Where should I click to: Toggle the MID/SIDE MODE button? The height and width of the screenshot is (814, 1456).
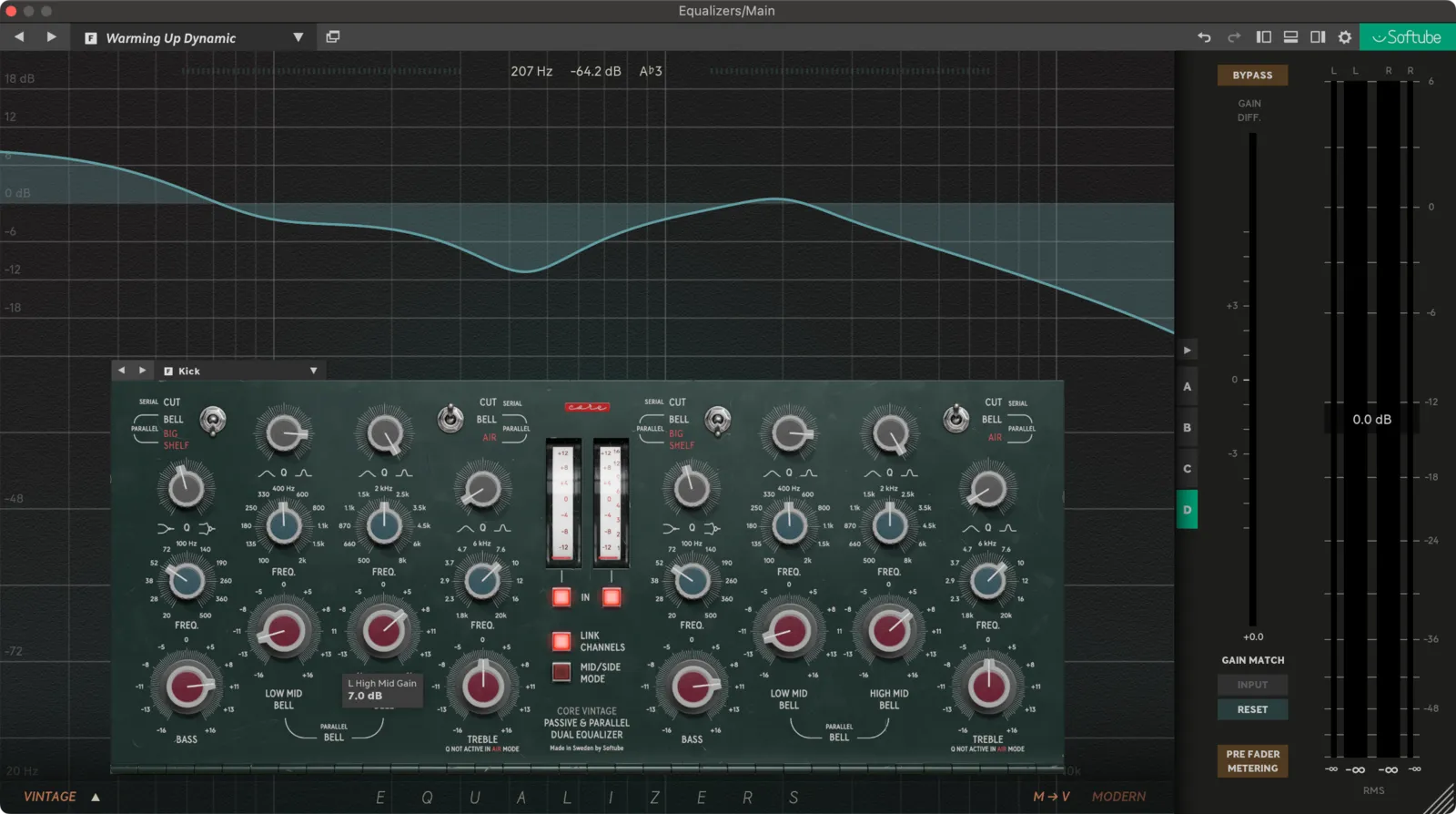click(561, 672)
